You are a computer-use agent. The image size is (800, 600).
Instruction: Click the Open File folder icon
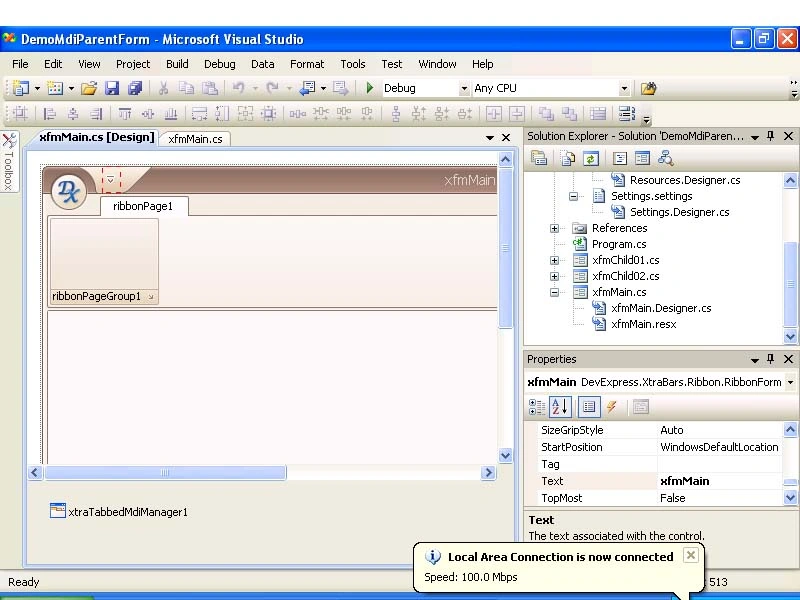(x=89, y=88)
